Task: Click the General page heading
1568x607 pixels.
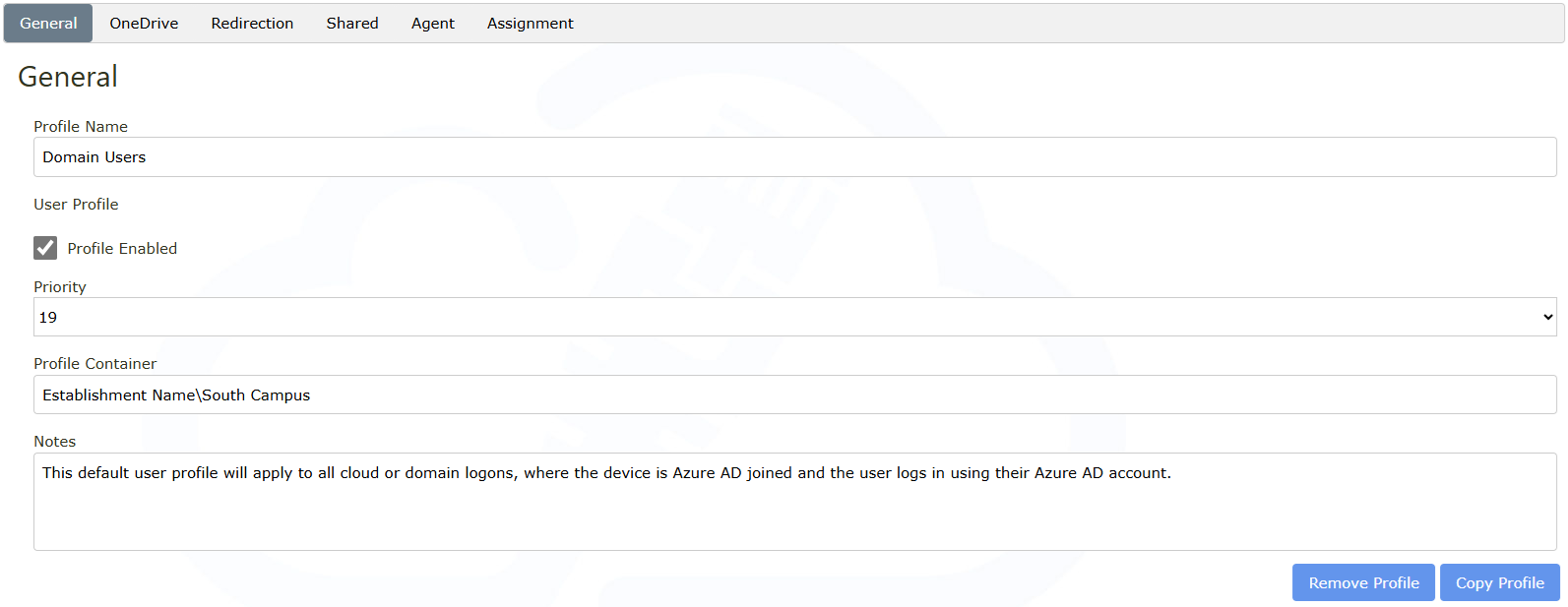Action: (x=68, y=77)
